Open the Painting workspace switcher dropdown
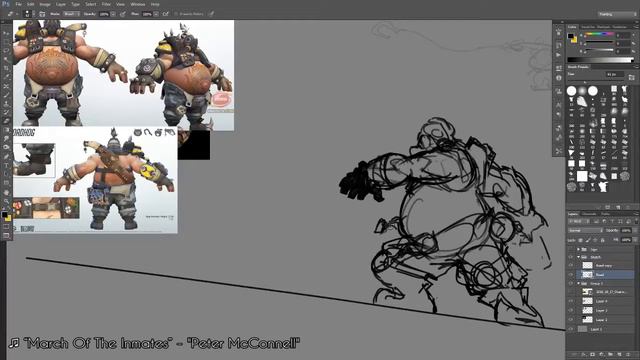 (617, 14)
